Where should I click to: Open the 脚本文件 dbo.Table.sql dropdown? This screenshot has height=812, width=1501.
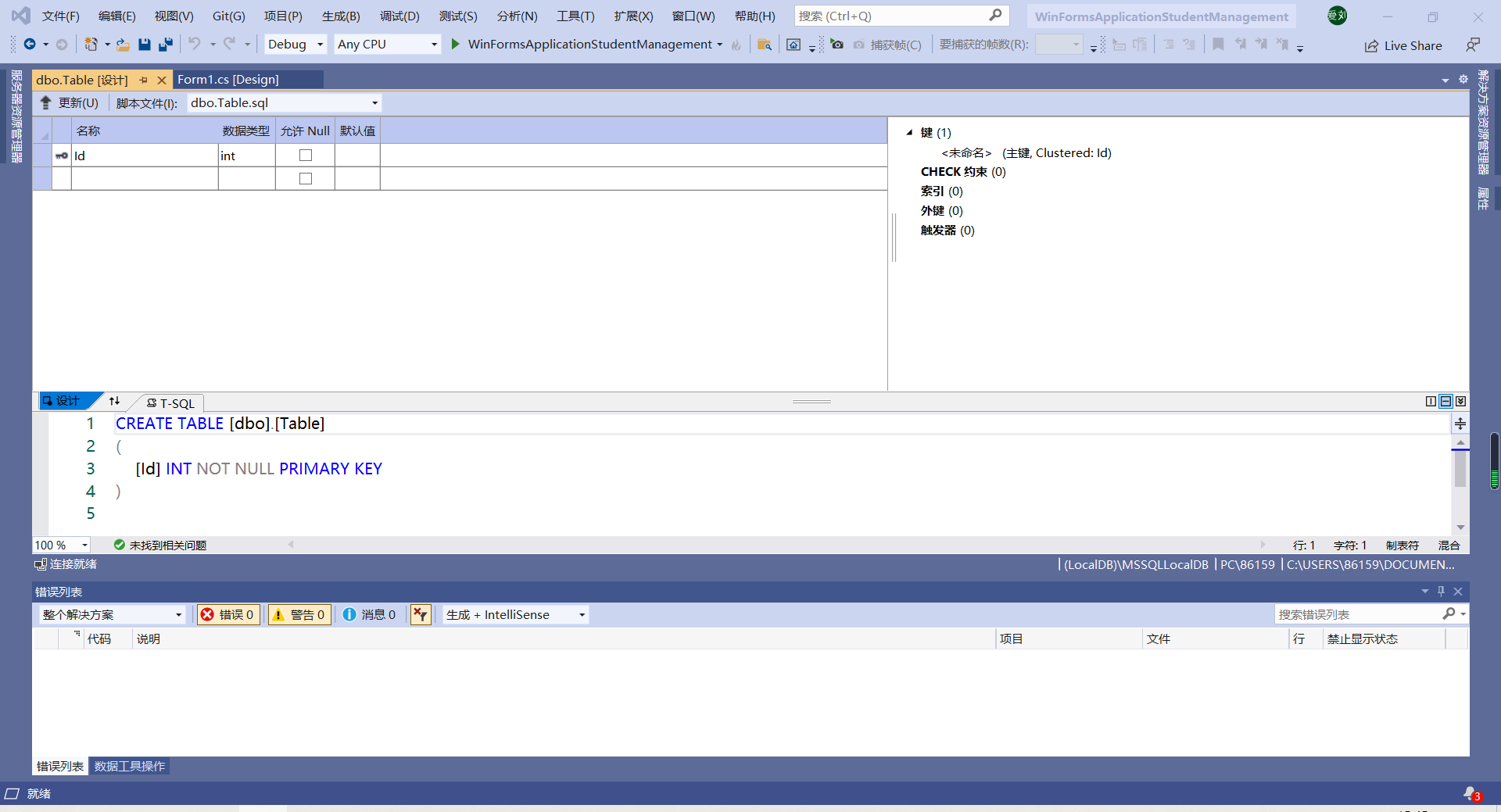(x=374, y=102)
